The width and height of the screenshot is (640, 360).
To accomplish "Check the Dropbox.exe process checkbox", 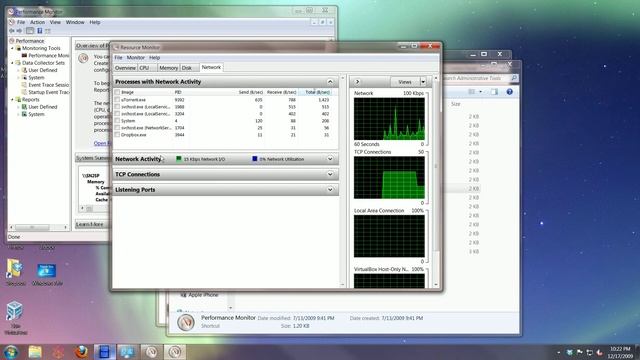I will pyautogui.click(x=117, y=134).
